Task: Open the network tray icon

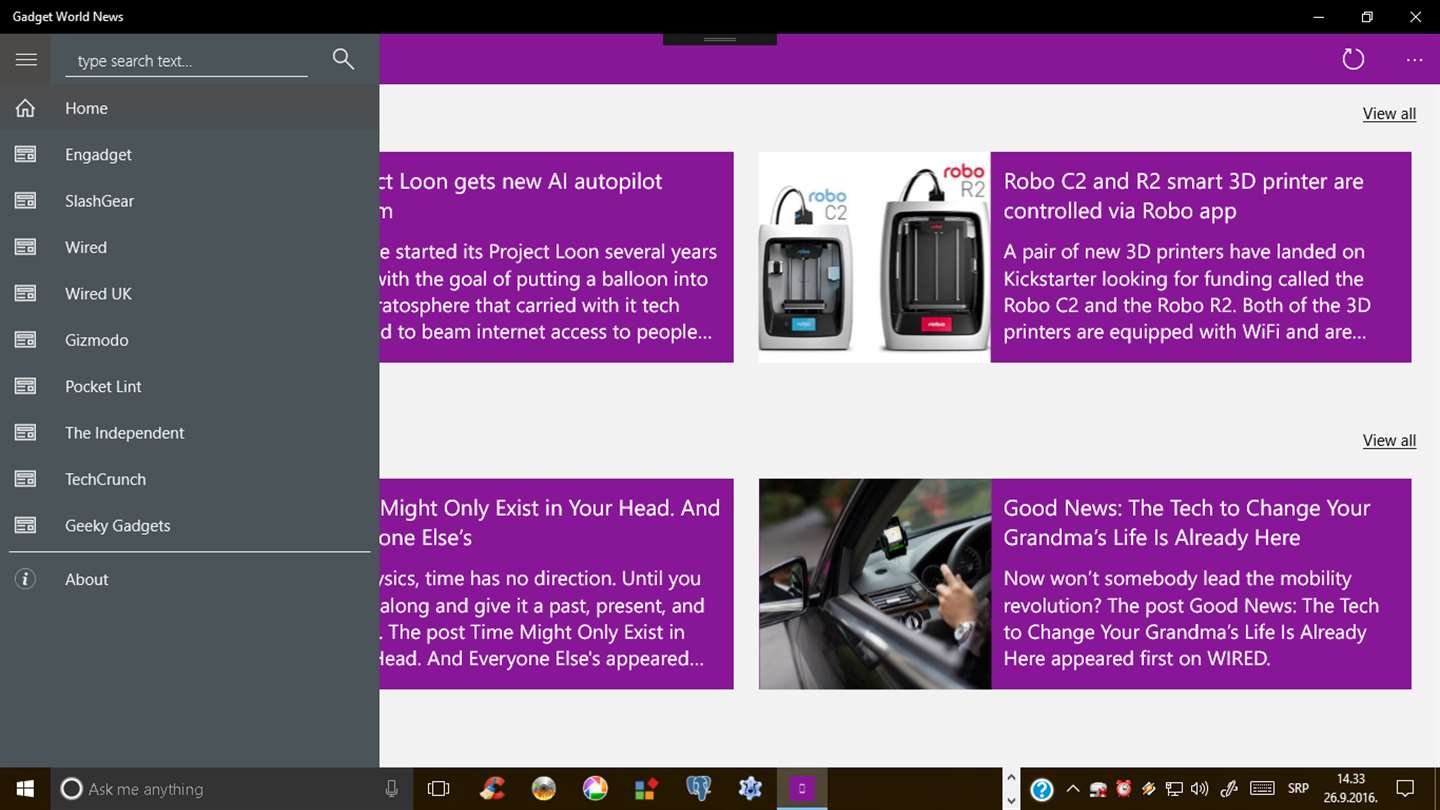Action: (x=1175, y=789)
